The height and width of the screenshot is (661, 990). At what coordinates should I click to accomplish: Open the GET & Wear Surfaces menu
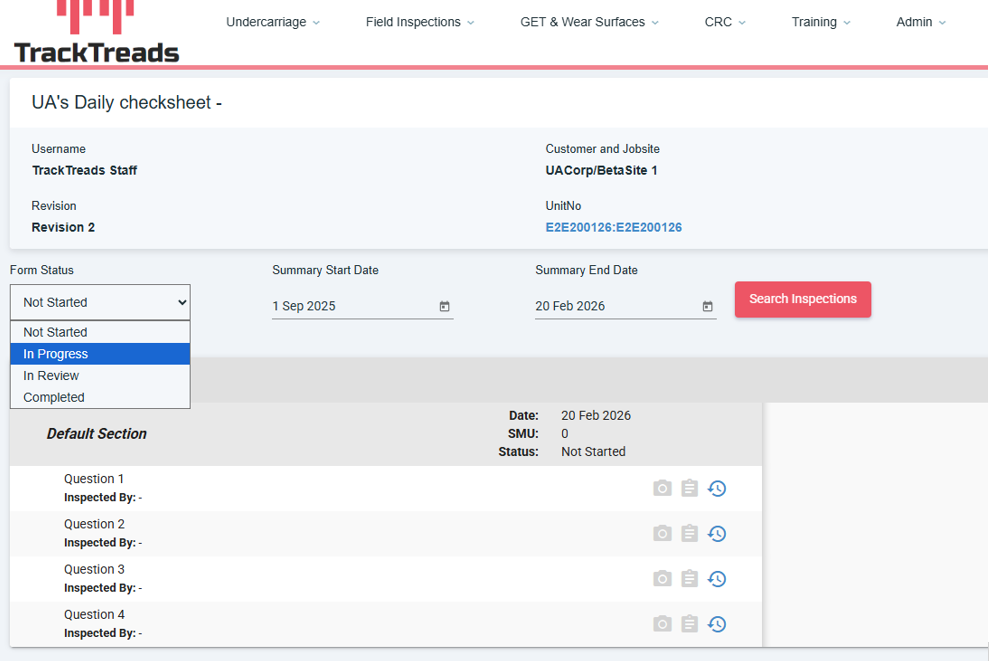[x=590, y=22]
